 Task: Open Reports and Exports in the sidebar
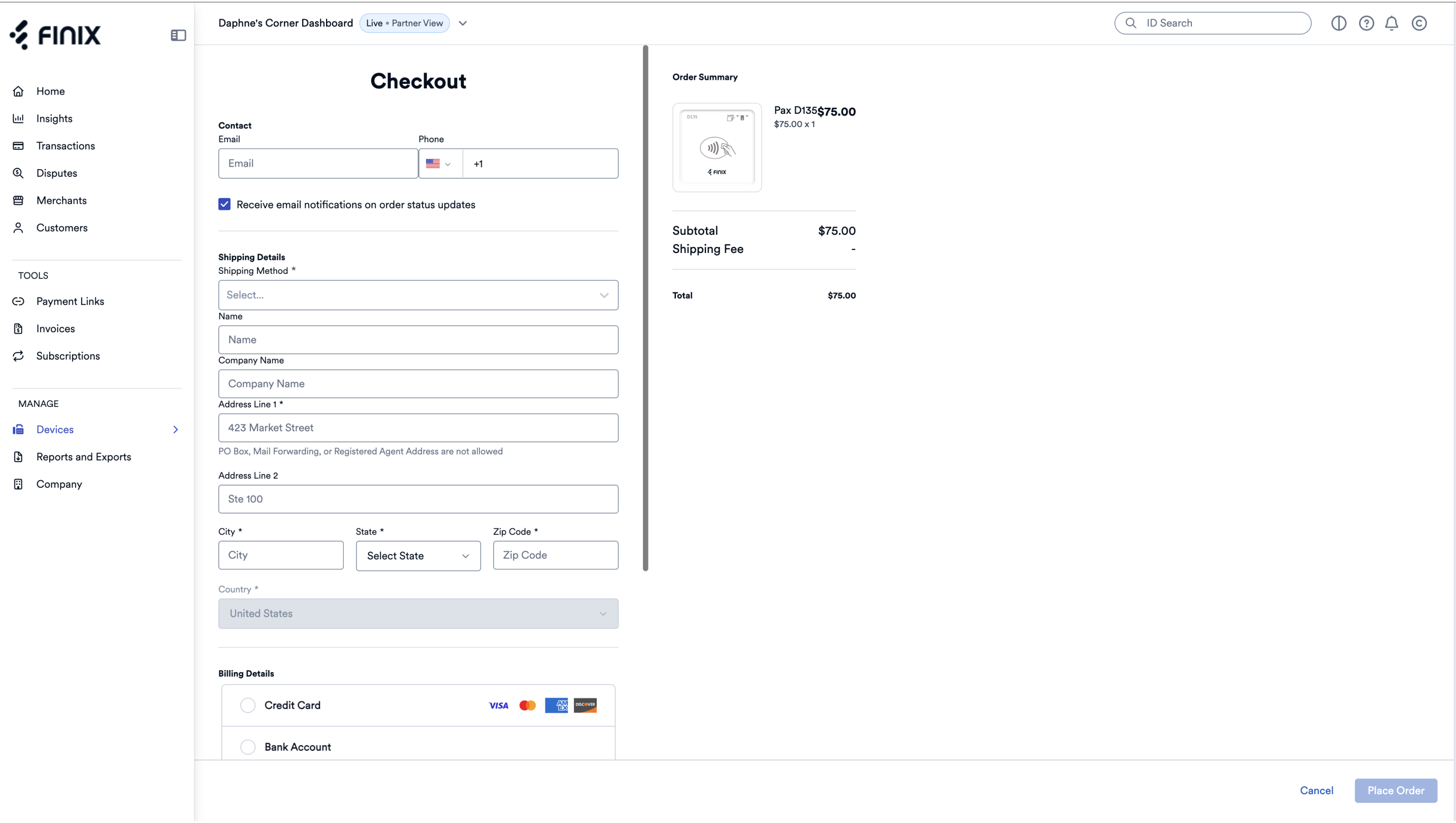click(84, 457)
